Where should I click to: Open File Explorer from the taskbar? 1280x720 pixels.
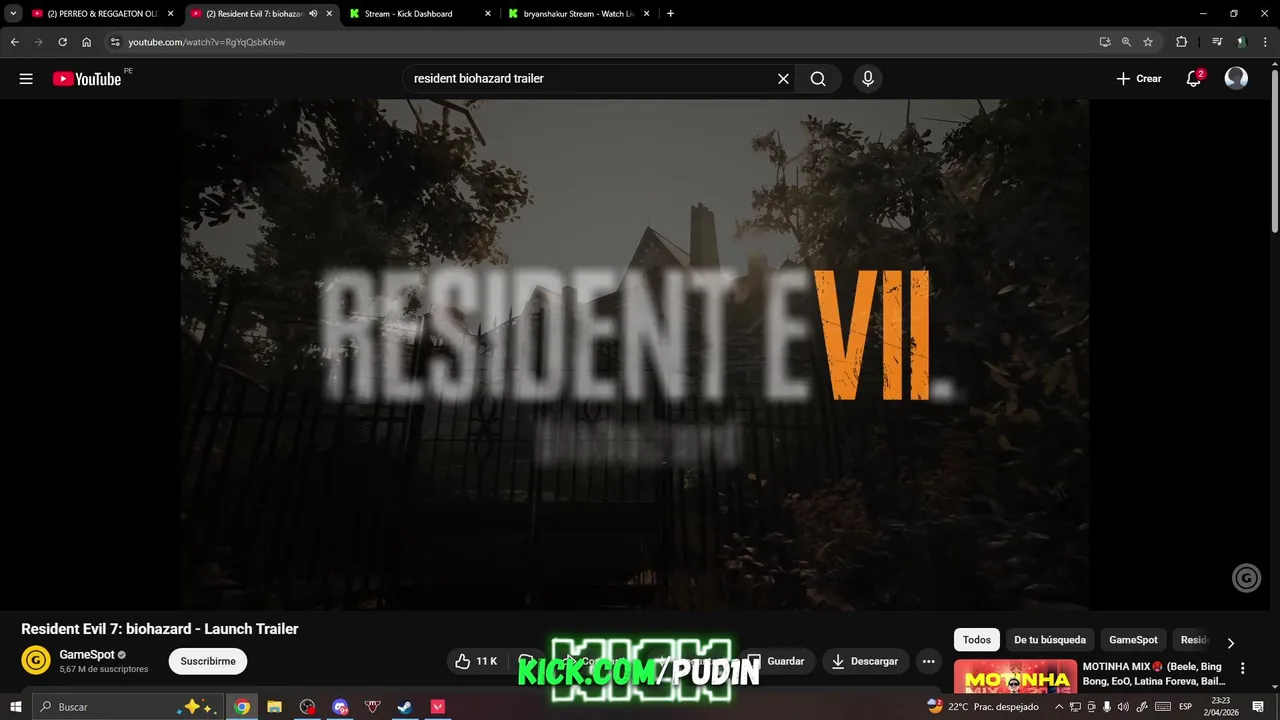point(274,707)
